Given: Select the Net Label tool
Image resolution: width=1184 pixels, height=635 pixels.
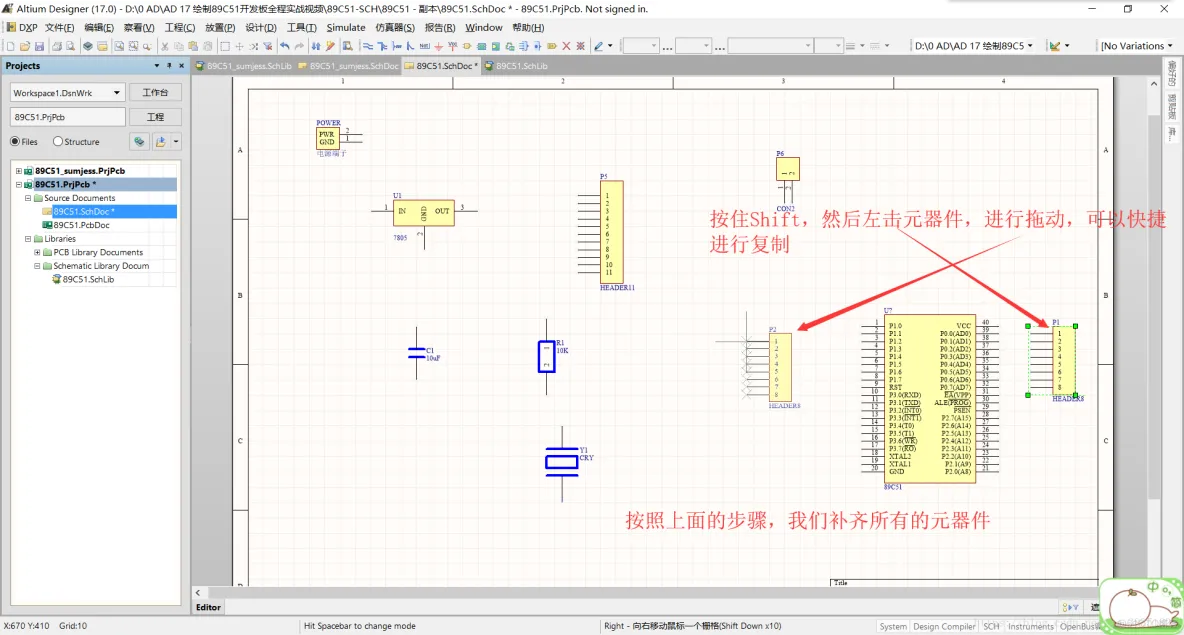Looking at the screenshot, I should pyautogui.click(x=425, y=46).
